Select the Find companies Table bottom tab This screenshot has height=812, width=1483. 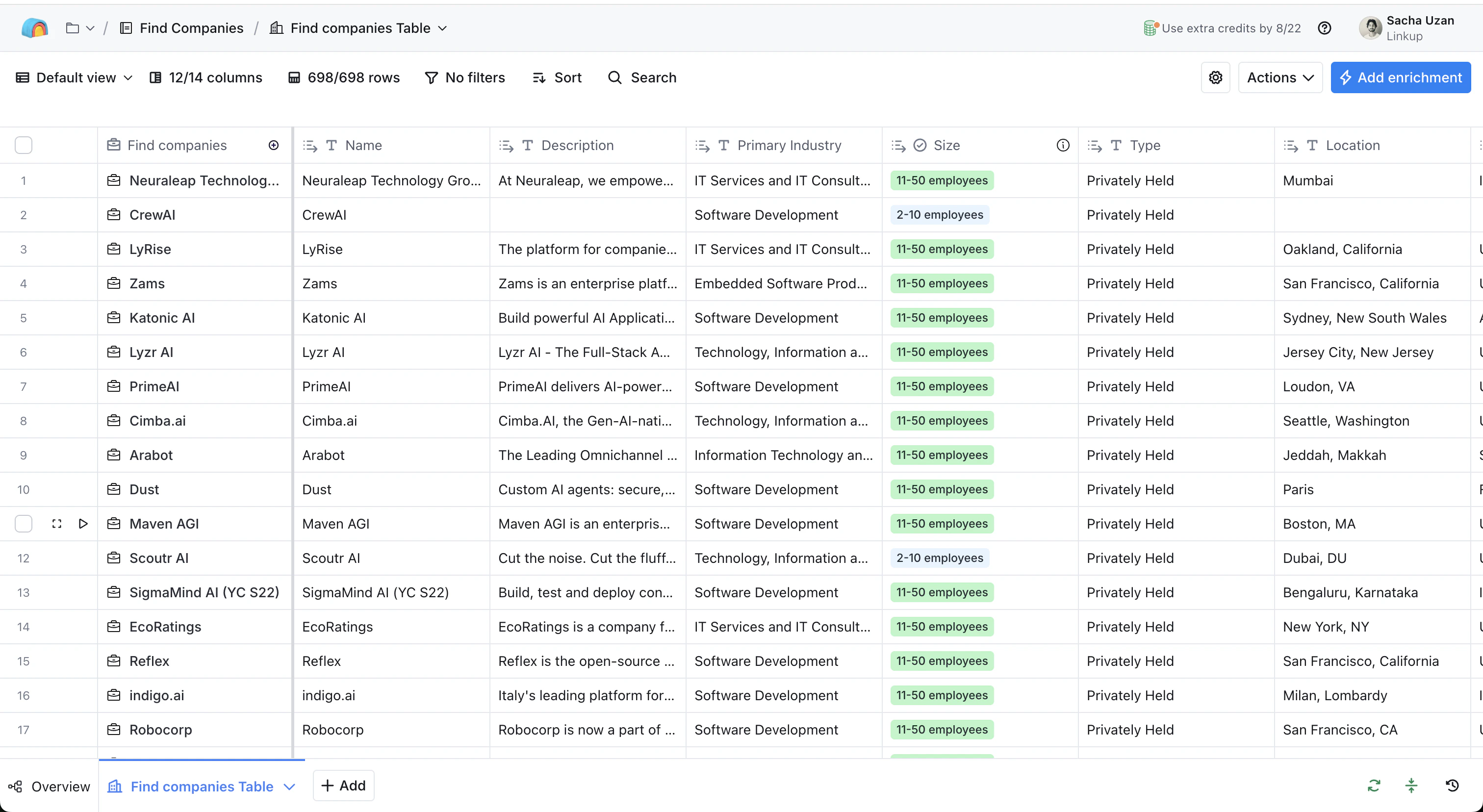coord(202,786)
